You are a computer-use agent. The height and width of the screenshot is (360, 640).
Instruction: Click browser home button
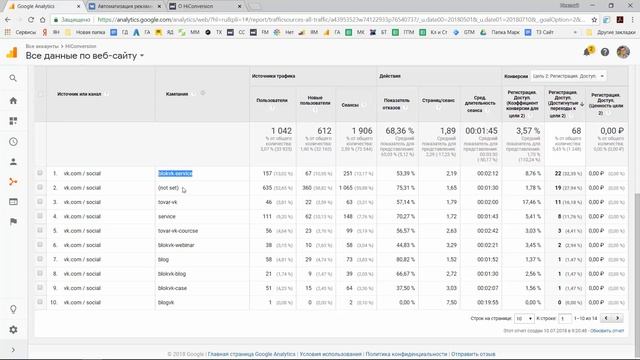42,20
